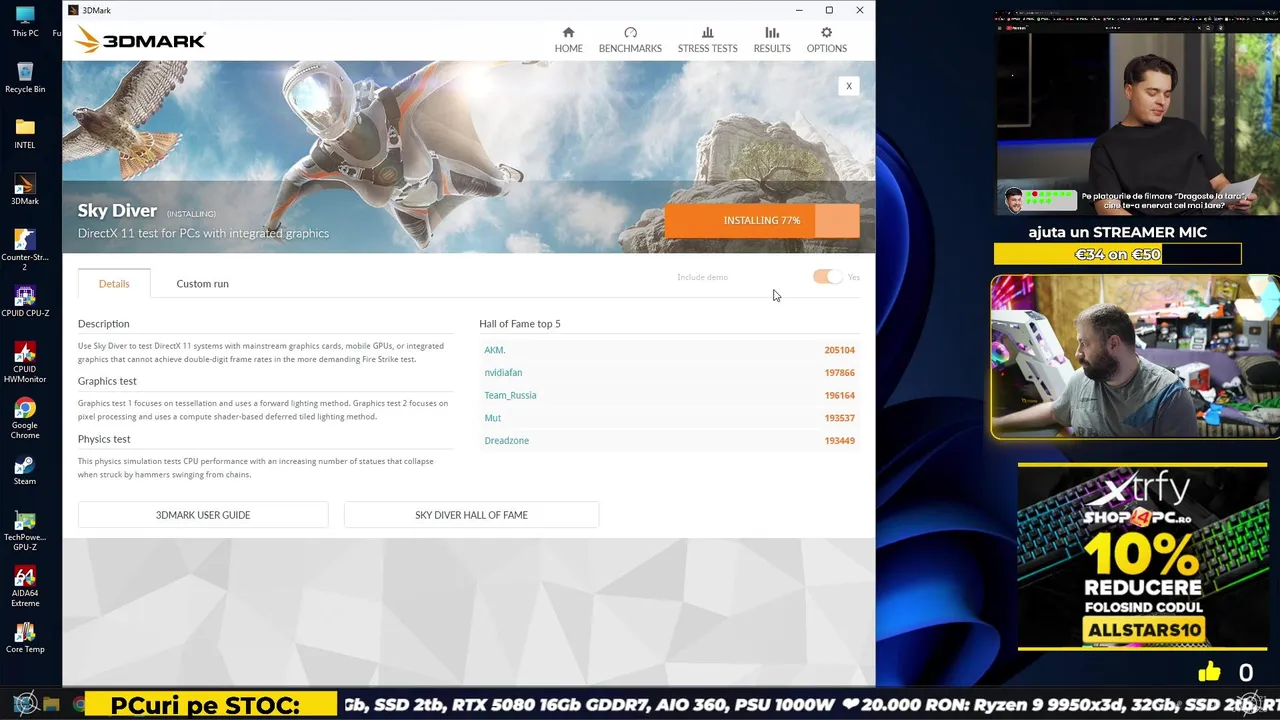Screen dimensions: 1280x720
Task: Select nvidiafan in Hall of Fame
Action: coord(503,373)
